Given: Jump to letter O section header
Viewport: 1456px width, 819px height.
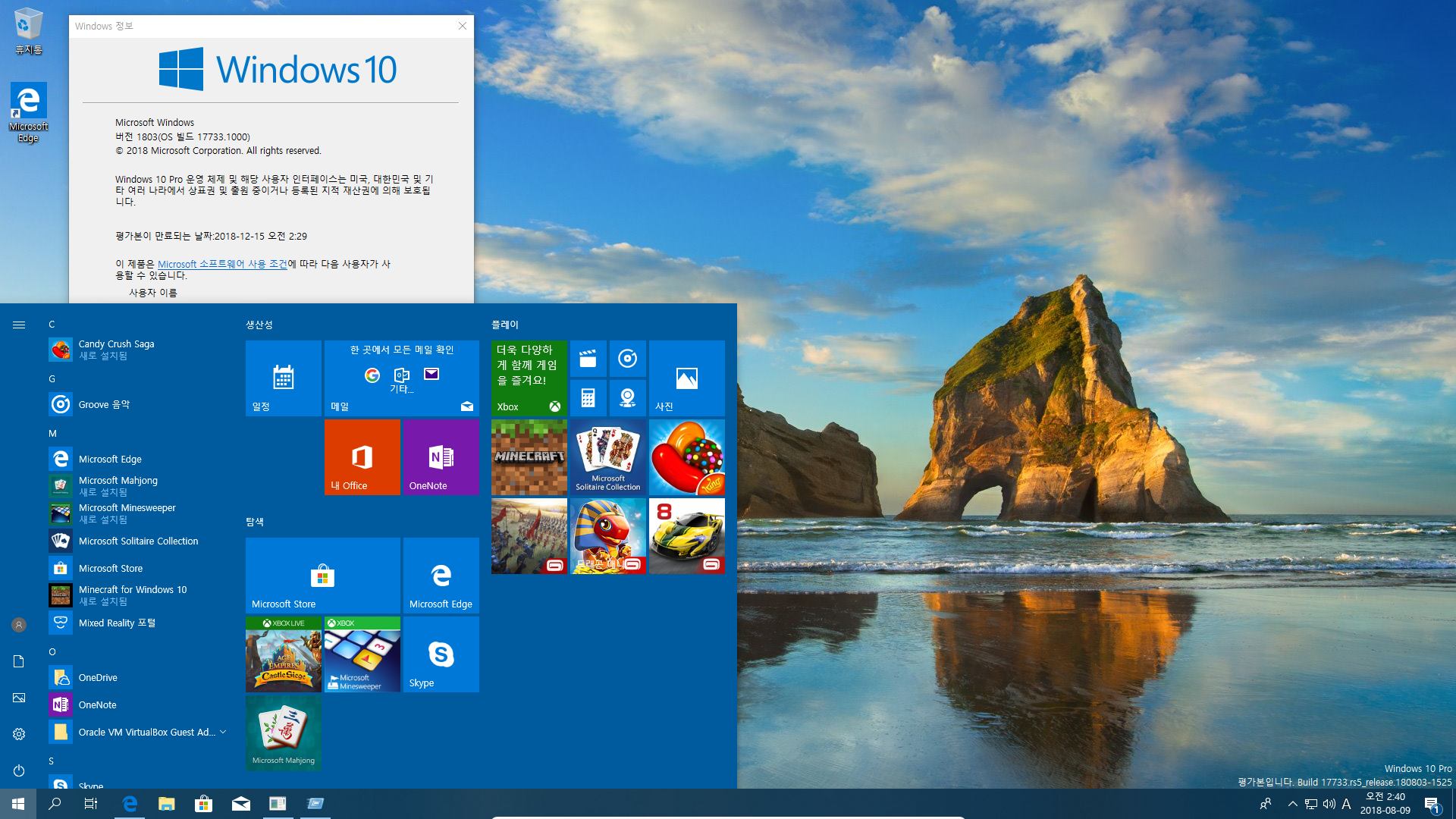Looking at the screenshot, I should point(52,652).
